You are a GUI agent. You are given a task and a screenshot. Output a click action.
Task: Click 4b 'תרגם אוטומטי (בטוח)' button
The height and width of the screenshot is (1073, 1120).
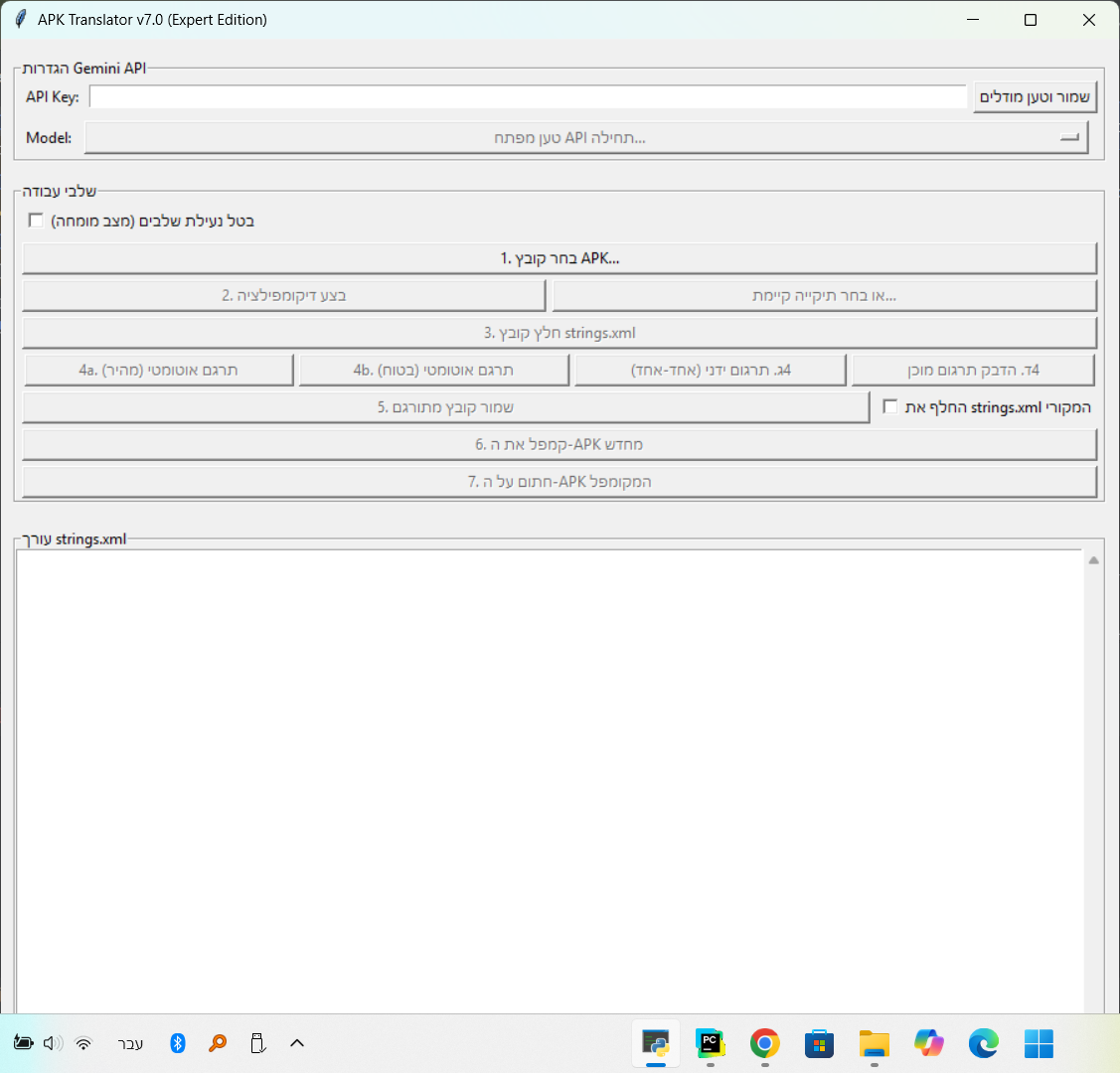click(x=433, y=370)
